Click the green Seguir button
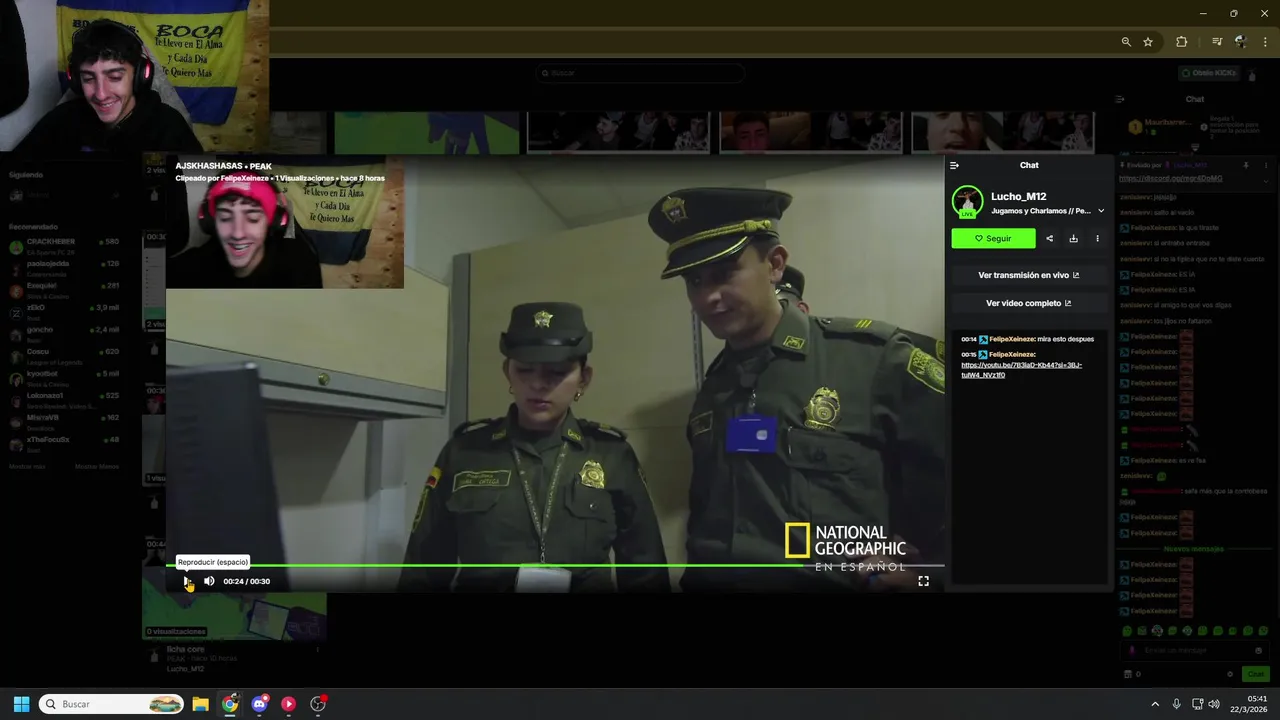Image resolution: width=1280 pixels, height=720 pixels. (993, 238)
